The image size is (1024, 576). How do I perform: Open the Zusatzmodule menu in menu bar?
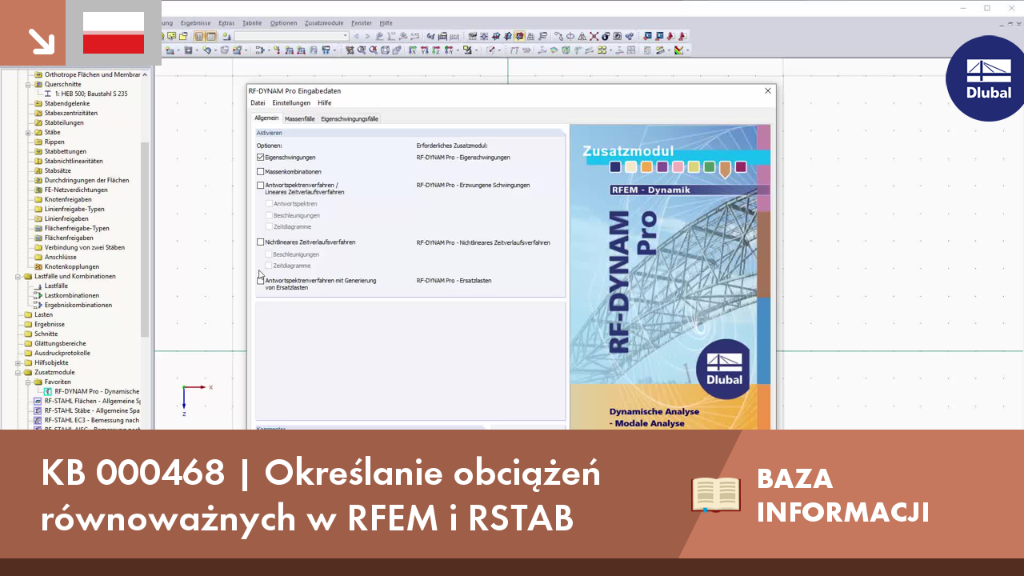point(324,23)
